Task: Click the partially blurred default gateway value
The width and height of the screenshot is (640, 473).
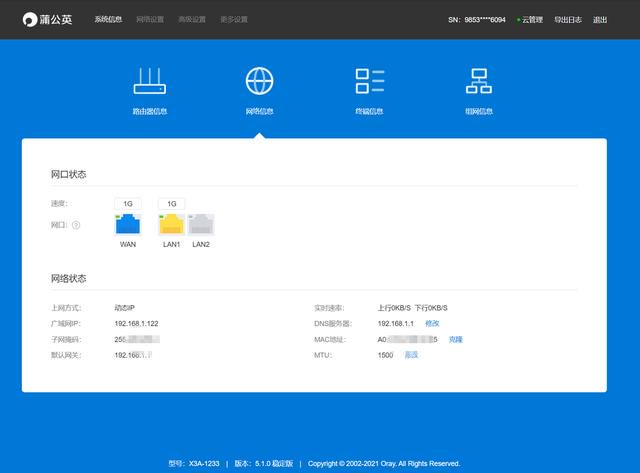Action: (133, 355)
